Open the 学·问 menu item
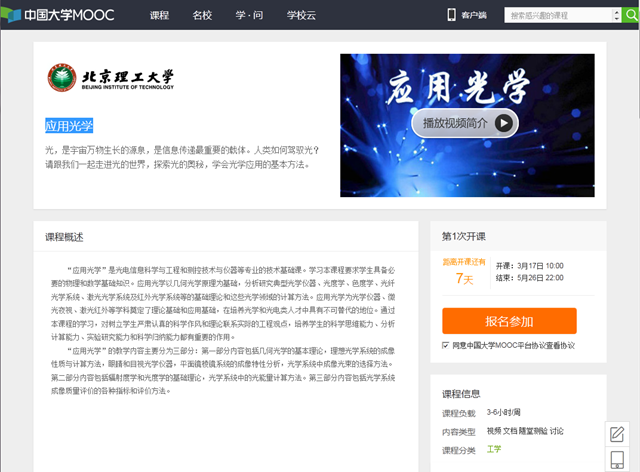Image resolution: width=640 pixels, height=472 pixels. pos(248,16)
